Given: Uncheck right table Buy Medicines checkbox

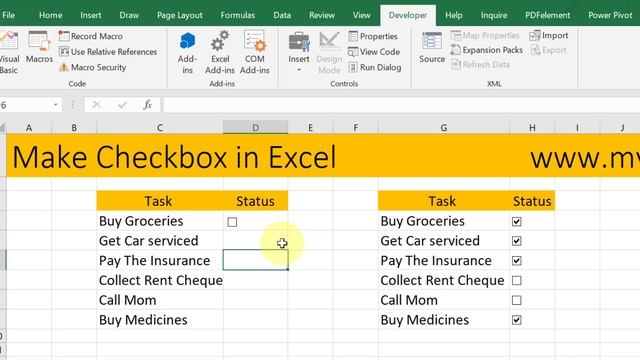Looking at the screenshot, I should (x=517, y=320).
